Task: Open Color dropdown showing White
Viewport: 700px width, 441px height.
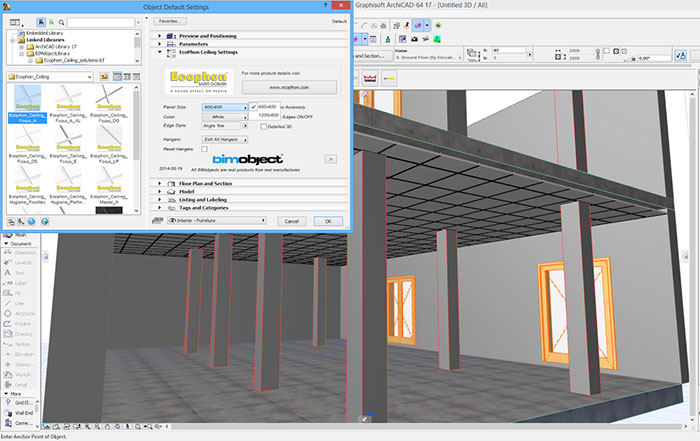Action: (225, 117)
